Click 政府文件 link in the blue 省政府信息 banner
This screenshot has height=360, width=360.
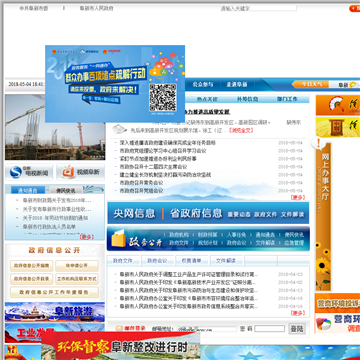coord(266,214)
